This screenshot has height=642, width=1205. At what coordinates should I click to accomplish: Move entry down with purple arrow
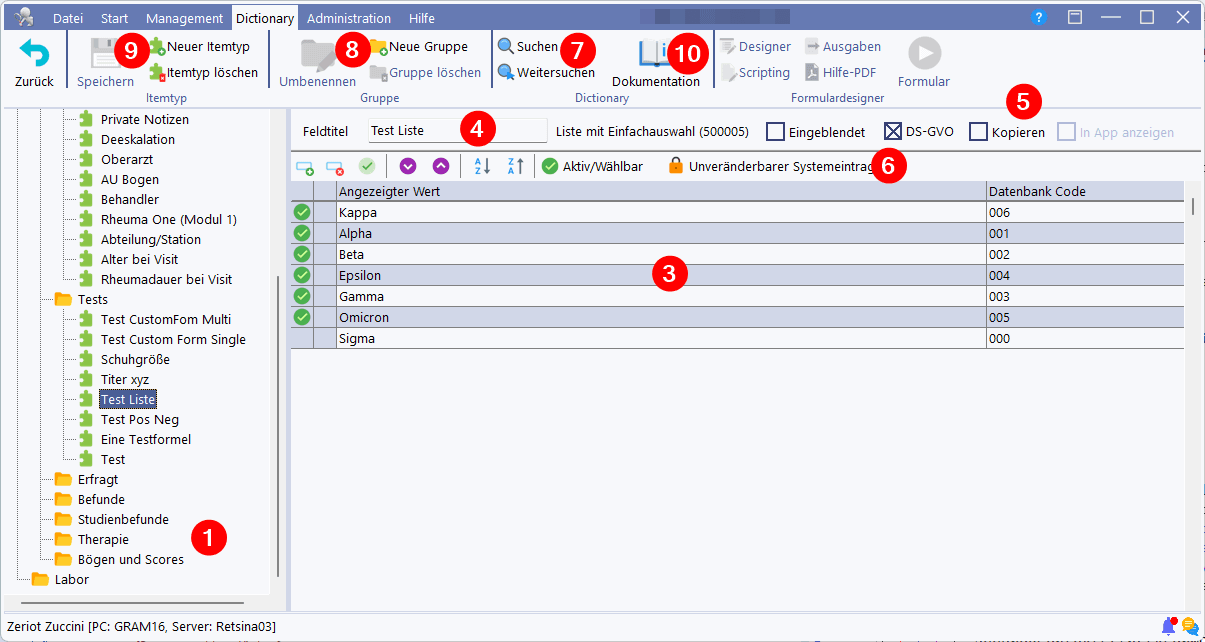pos(408,166)
